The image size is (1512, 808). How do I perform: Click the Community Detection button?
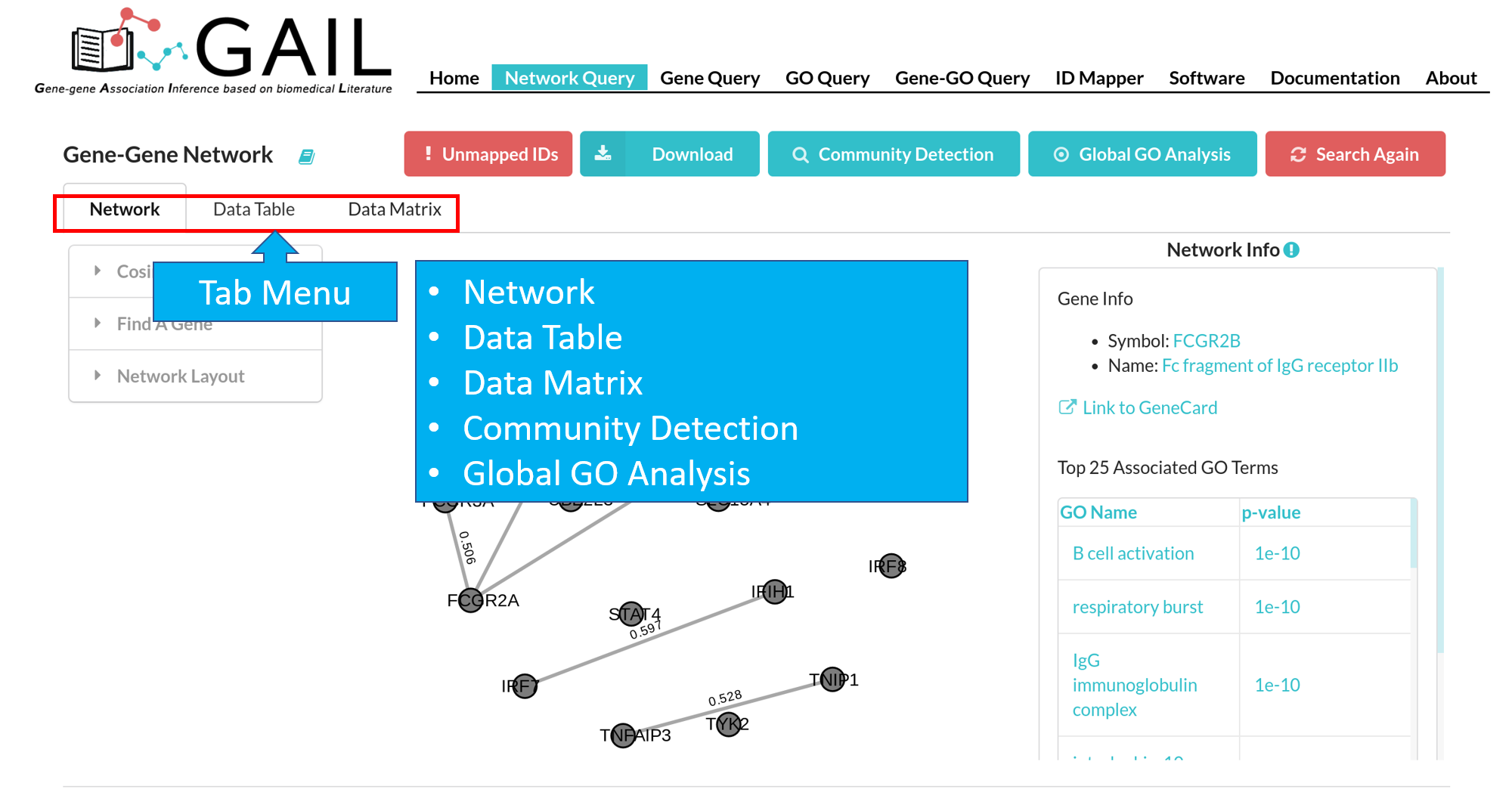pyautogui.click(x=894, y=154)
